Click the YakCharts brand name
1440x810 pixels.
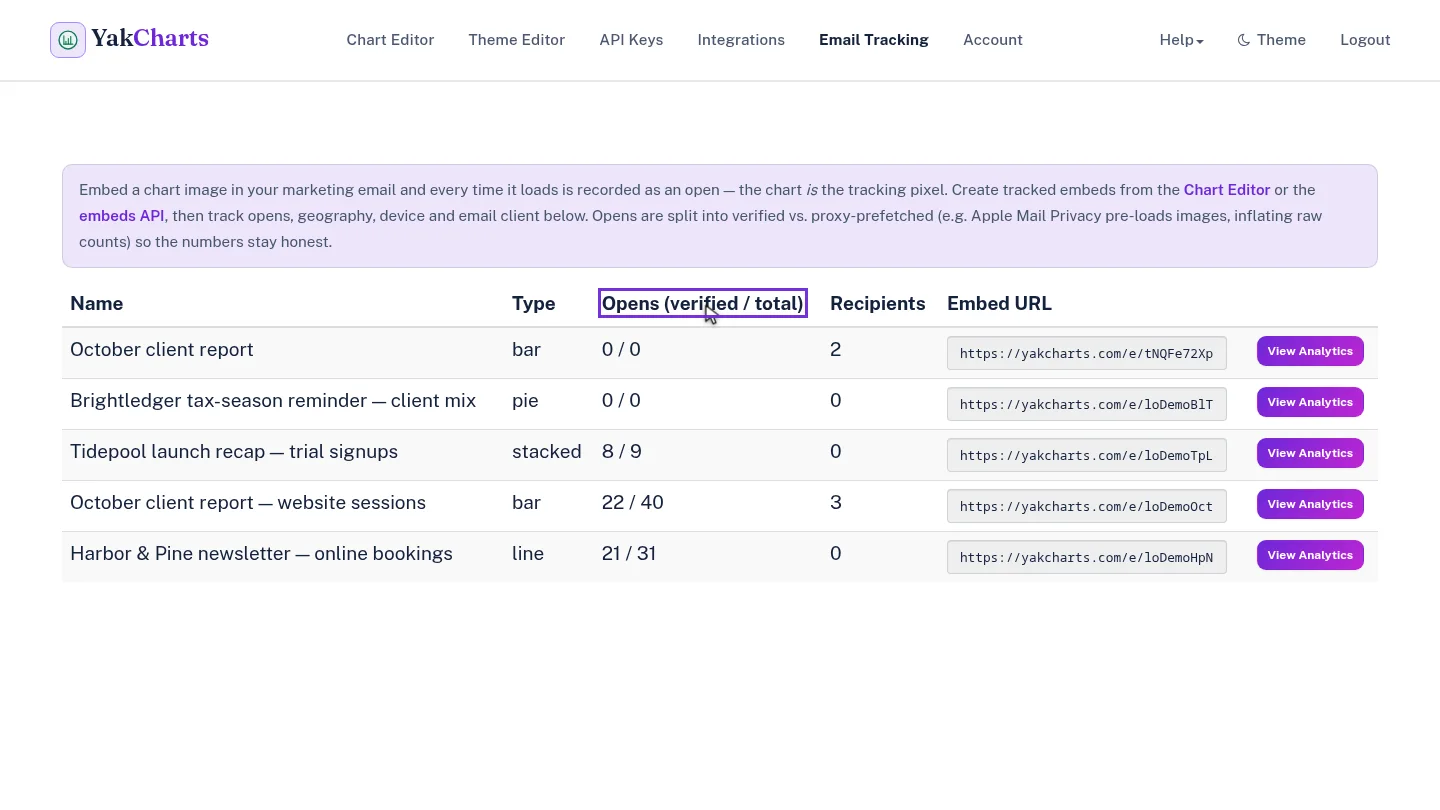150,39
